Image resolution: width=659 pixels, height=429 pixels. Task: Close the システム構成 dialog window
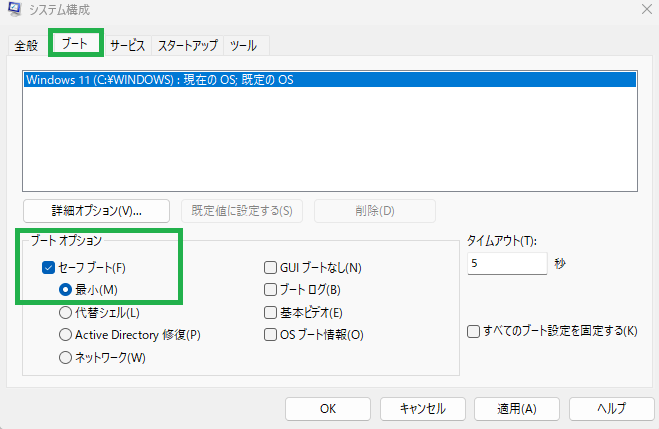pyautogui.click(x=647, y=9)
